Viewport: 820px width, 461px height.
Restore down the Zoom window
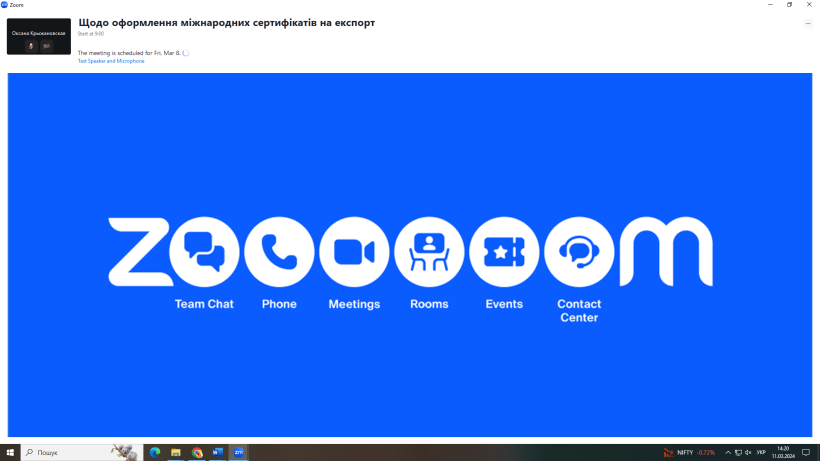(790, 5)
